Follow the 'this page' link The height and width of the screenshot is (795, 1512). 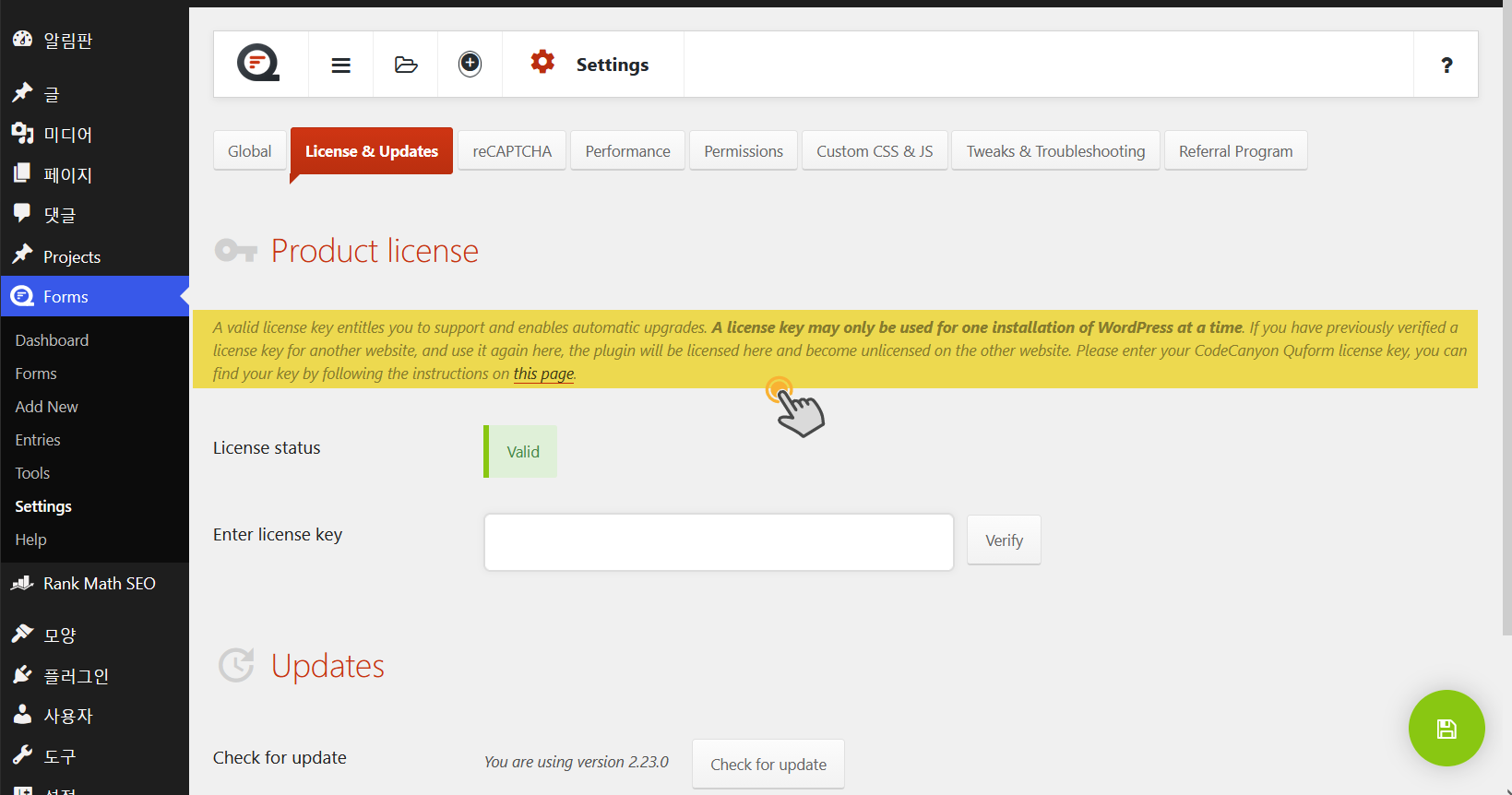(543, 374)
